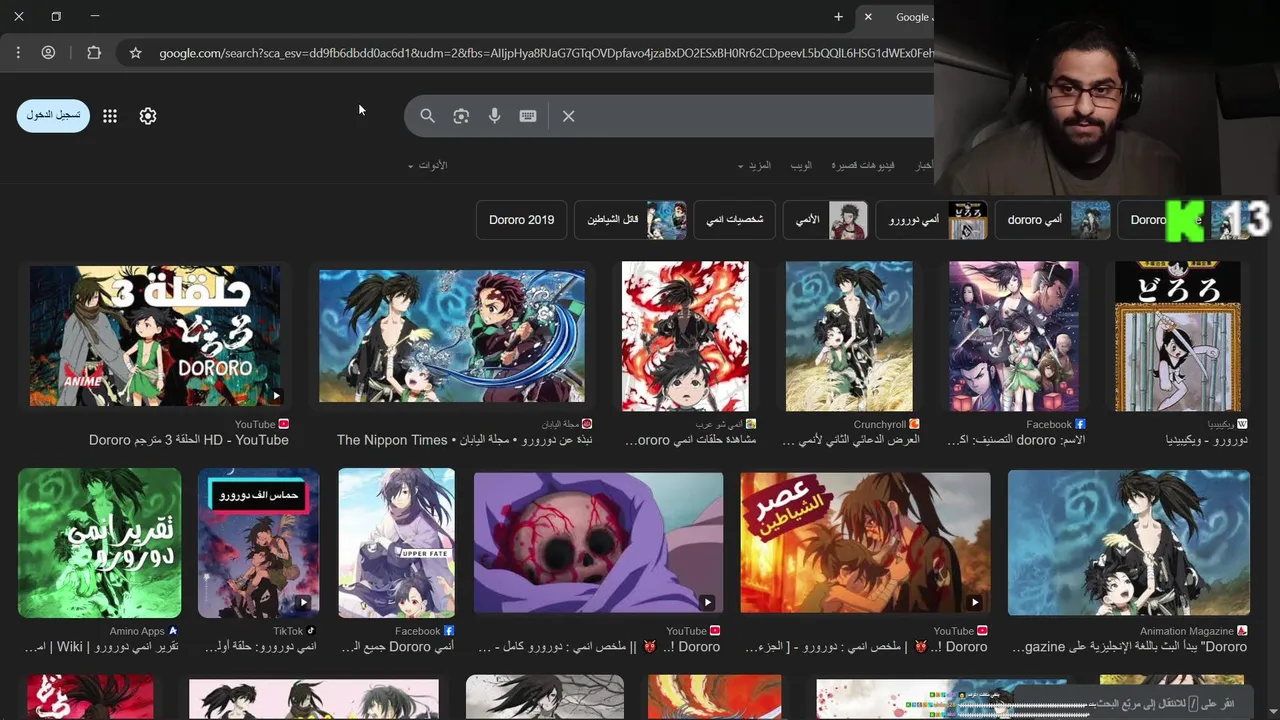Select the قاتل الشياطين suggestion chip
Viewport: 1280px width, 720px height.
[630, 220]
